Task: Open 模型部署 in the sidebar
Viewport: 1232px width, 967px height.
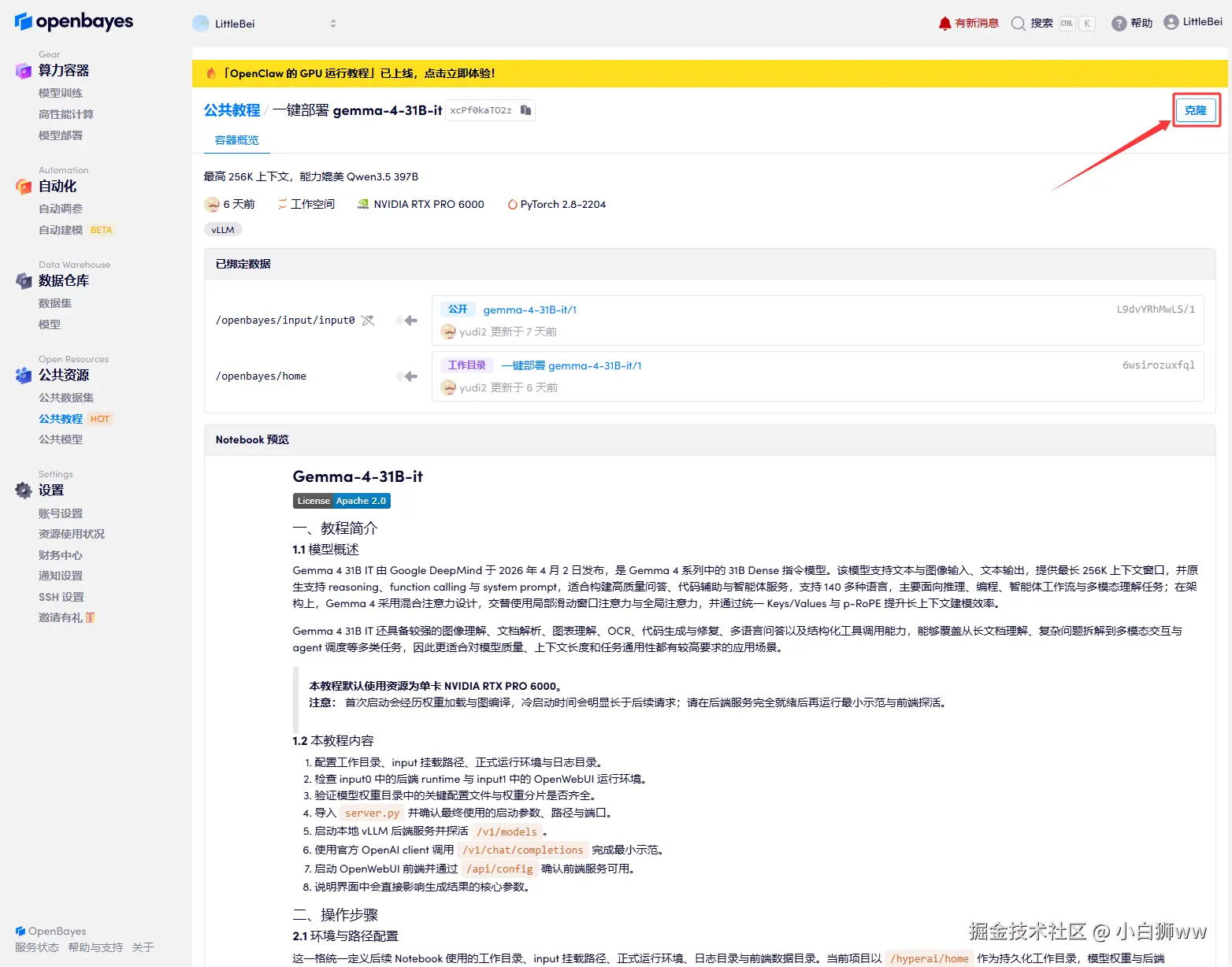Action: point(61,135)
